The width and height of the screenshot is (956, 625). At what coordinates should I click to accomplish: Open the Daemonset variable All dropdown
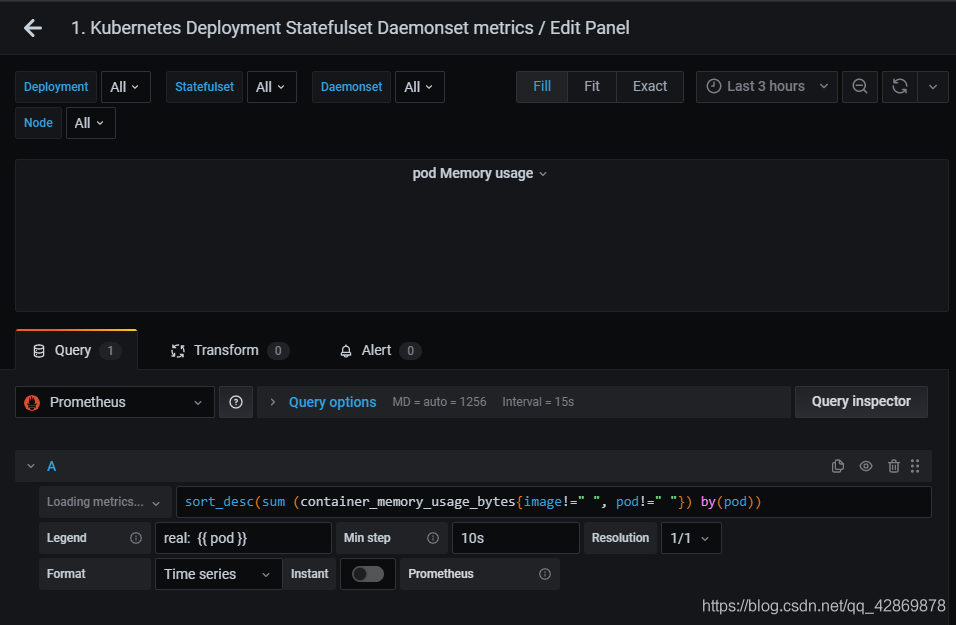pyautogui.click(x=419, y=87)
